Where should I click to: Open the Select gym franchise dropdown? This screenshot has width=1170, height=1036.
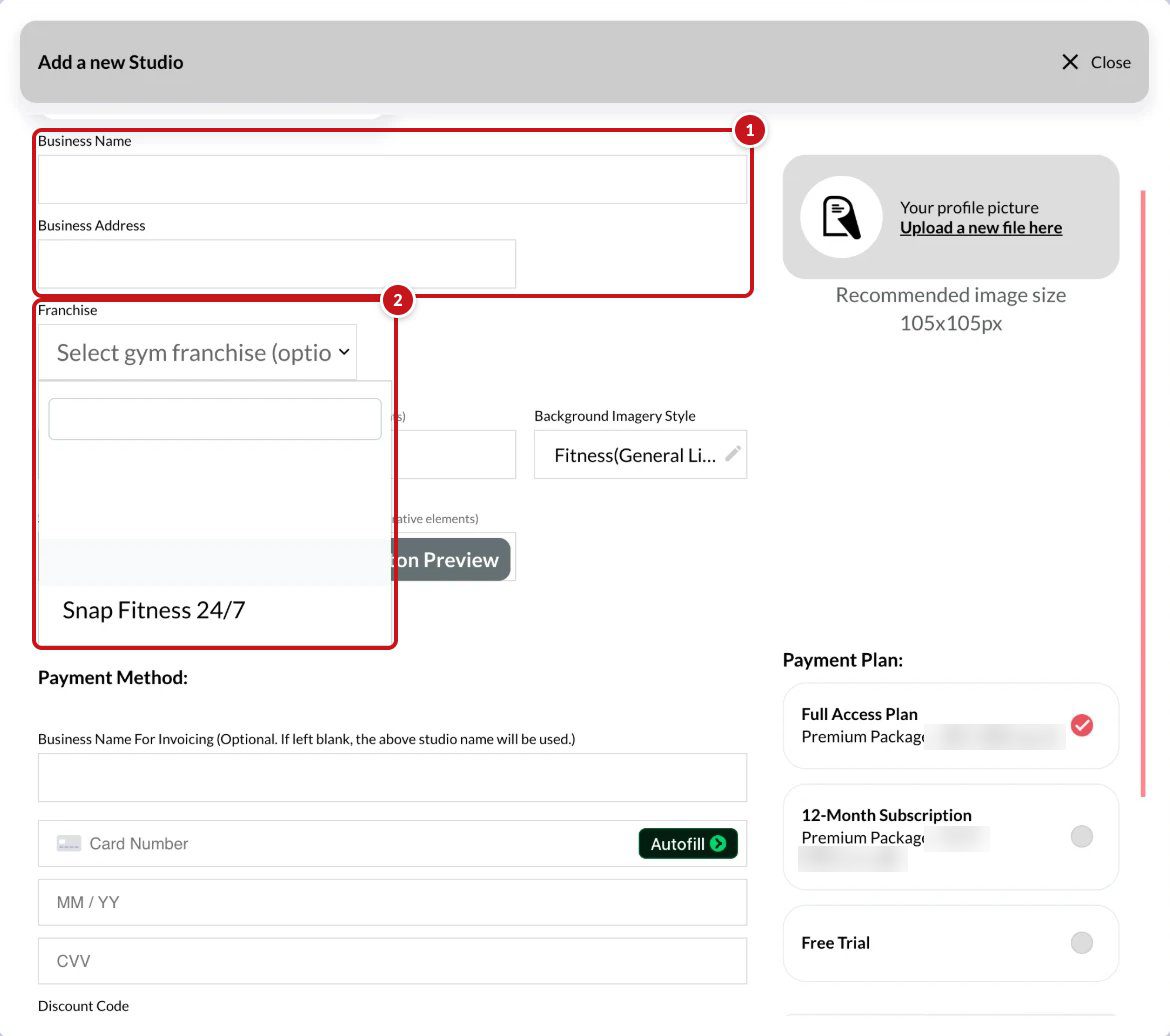197,352
